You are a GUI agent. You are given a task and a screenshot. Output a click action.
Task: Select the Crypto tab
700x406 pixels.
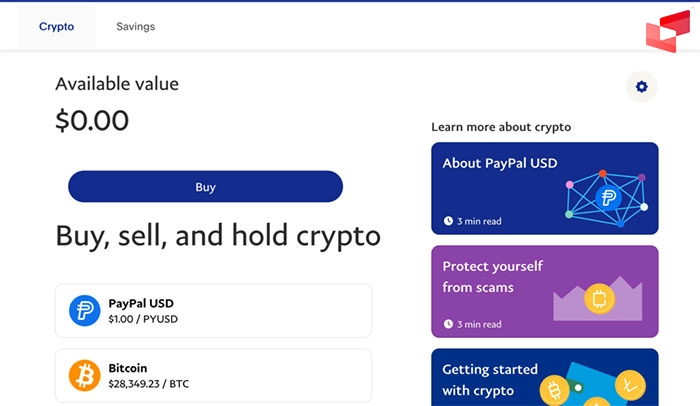[x=56, y=27]
